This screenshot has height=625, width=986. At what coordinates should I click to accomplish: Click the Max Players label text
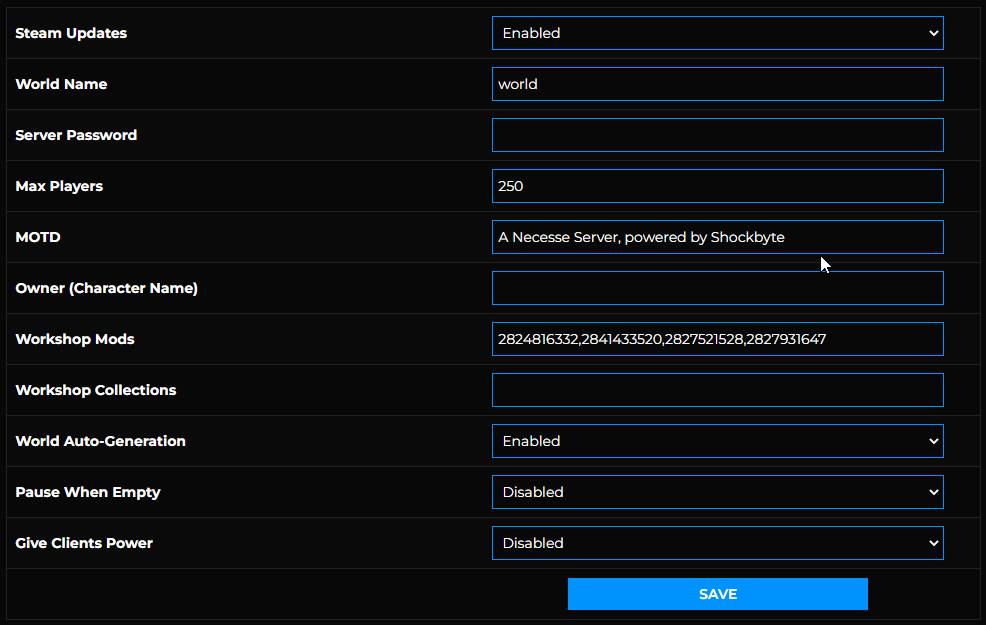tap(58, 186)
